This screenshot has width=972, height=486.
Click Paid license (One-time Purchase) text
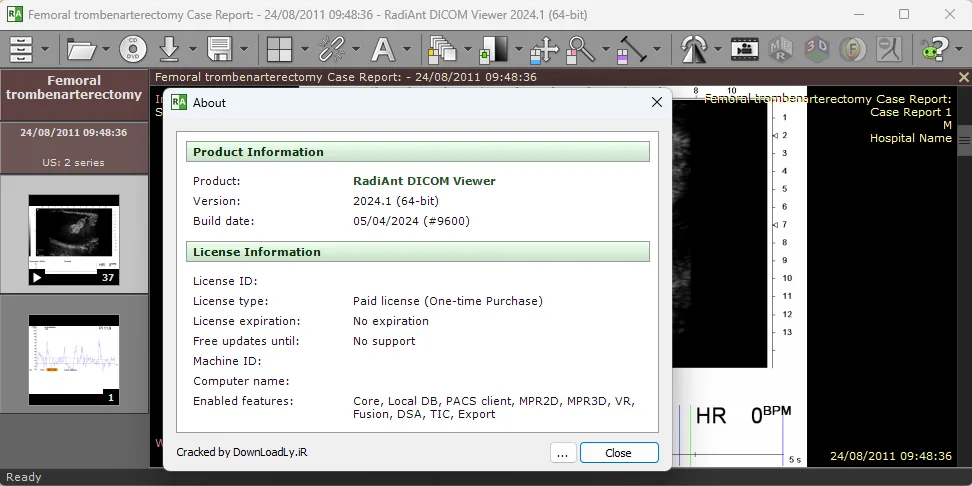(448, 301)
